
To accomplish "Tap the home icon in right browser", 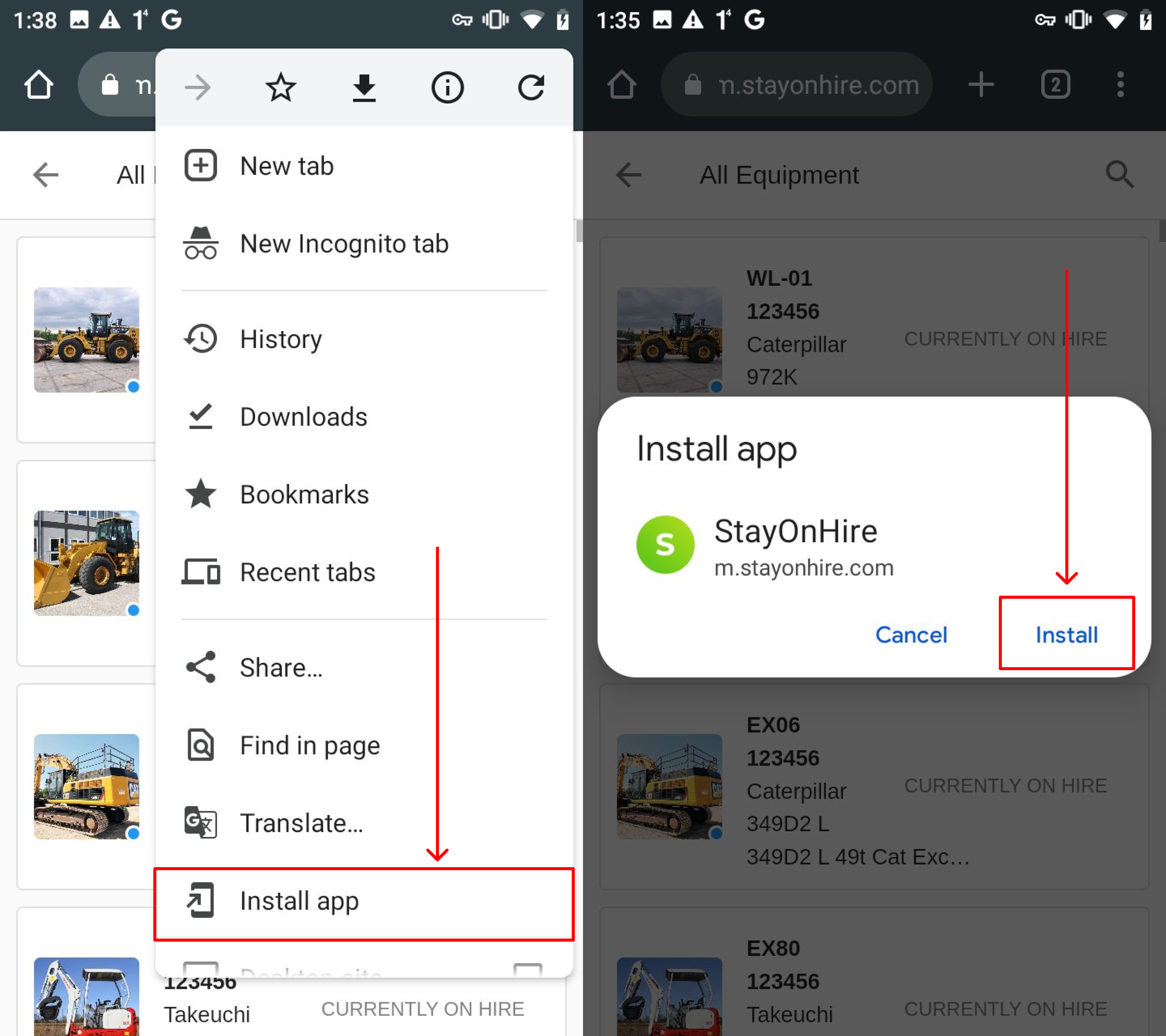I will click(622, 85).
